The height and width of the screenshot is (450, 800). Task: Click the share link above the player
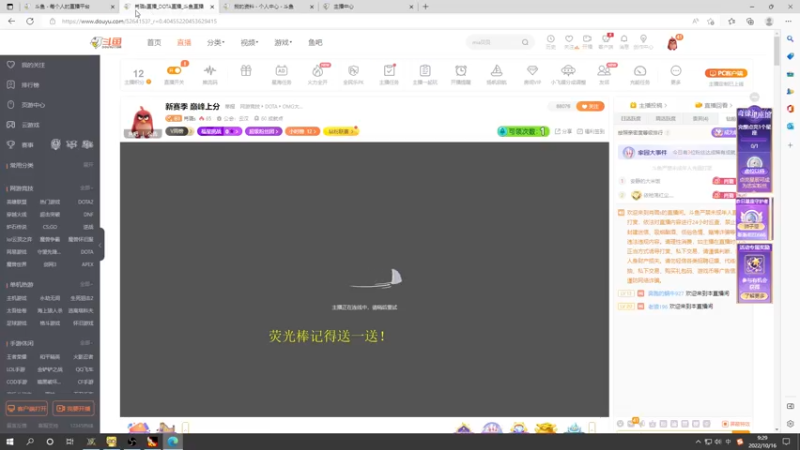tap(563, 132)
